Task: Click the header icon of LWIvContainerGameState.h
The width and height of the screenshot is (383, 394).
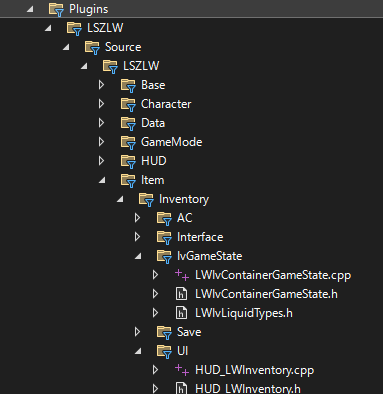Action: point(181,294)
